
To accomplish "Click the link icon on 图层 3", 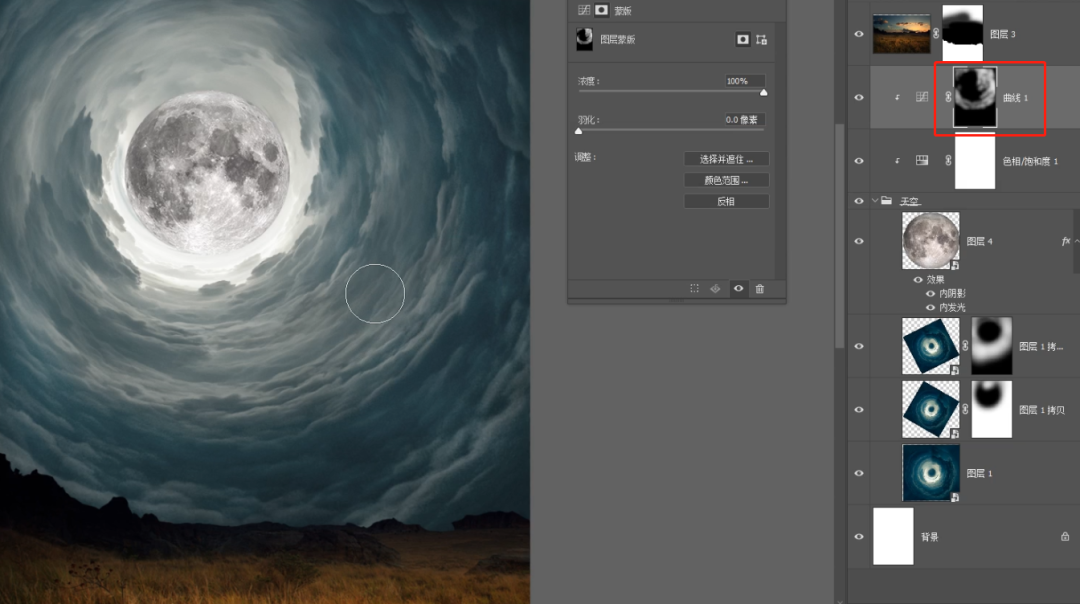I will [937, 33].
